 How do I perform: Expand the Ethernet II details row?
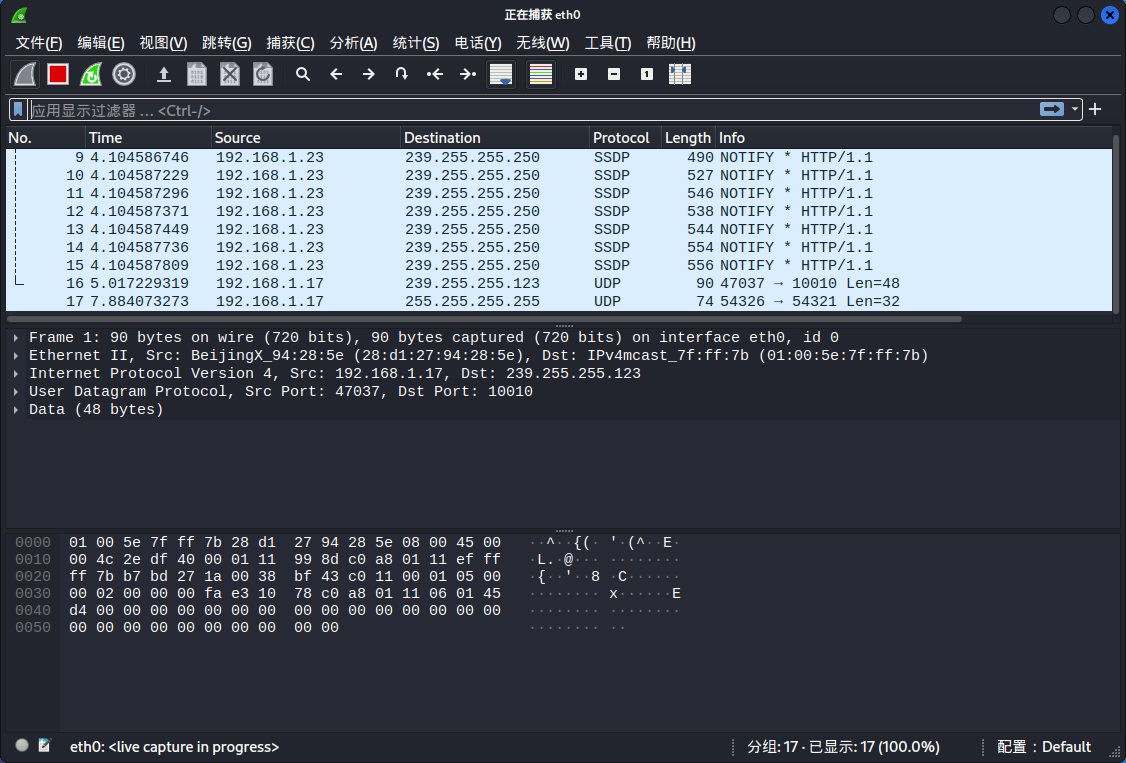click(x=16, y=355)
